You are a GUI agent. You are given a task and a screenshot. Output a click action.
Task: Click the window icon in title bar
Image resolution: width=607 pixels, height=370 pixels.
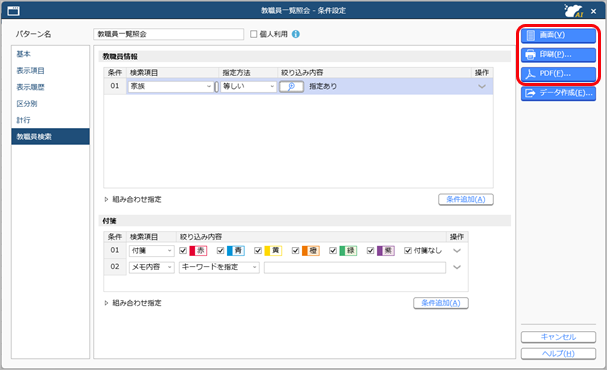[x=14, y=10]
